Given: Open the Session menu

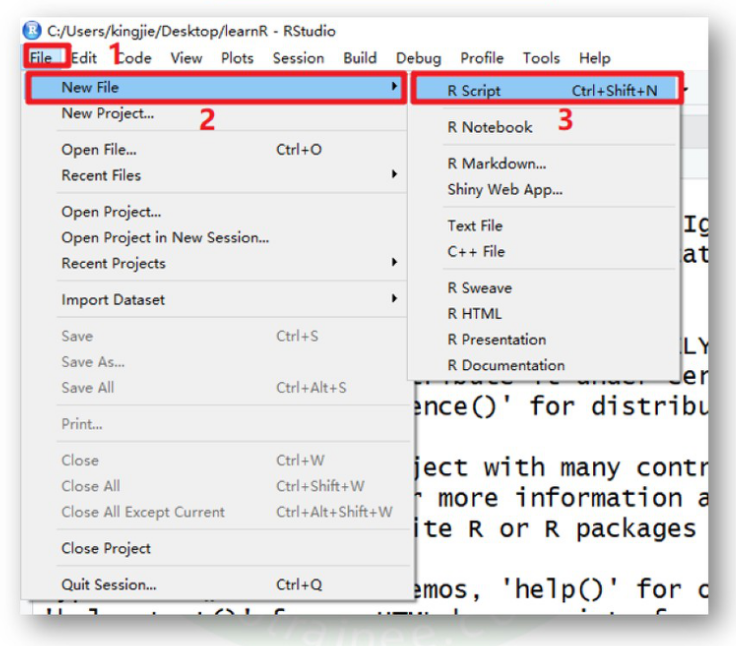Looking at the screenshot, I should (299, 58).
